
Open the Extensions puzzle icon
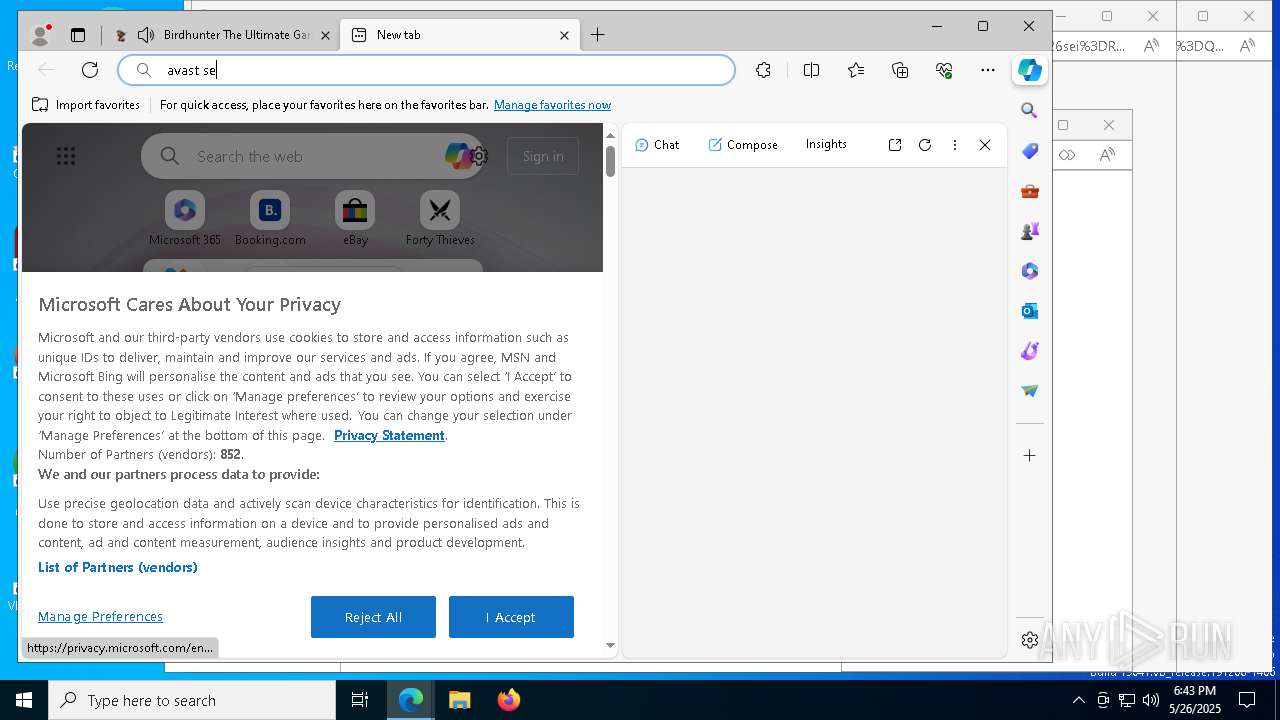pos(763,70)
